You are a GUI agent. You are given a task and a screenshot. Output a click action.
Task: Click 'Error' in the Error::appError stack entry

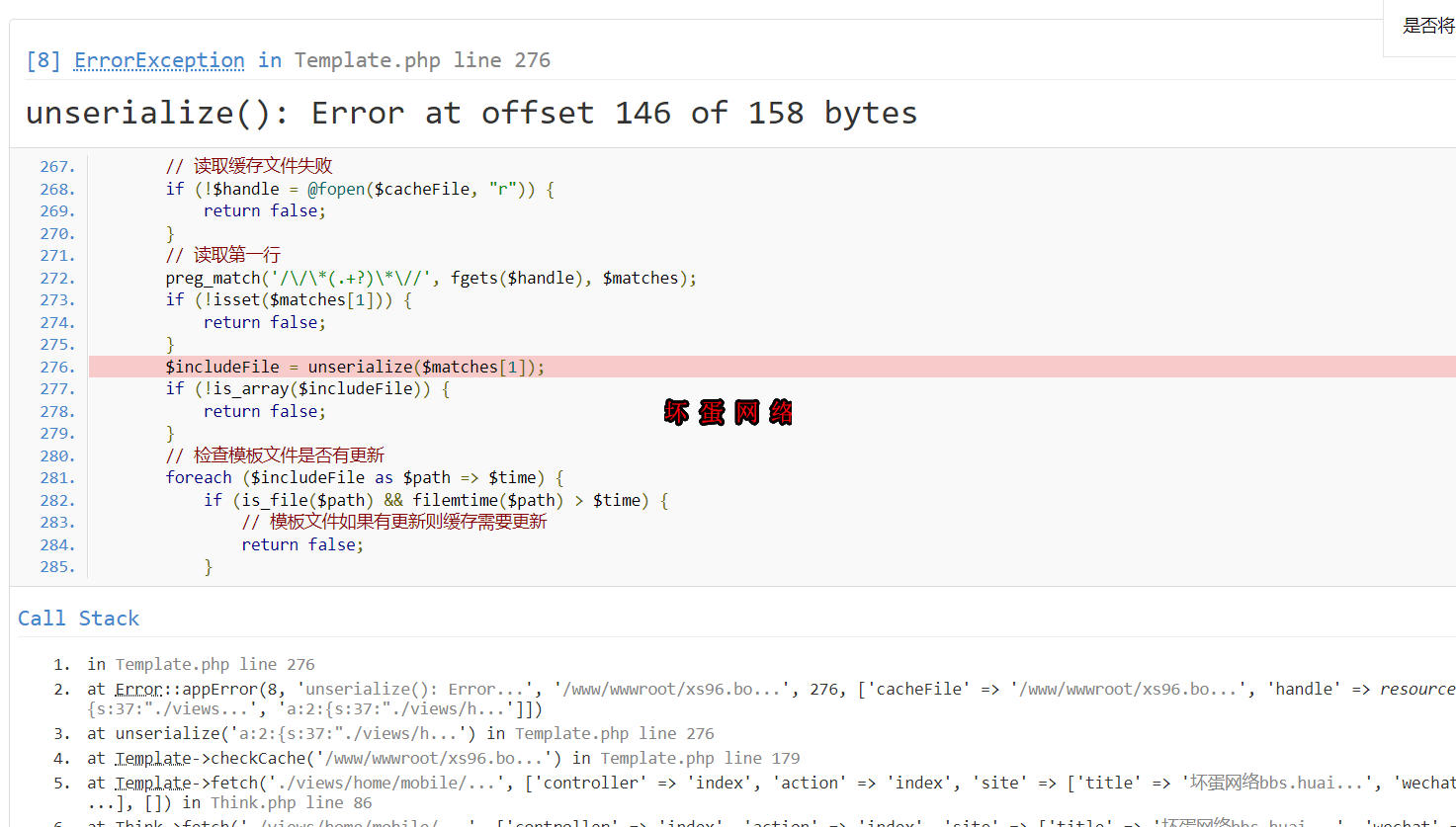(138, 689)
